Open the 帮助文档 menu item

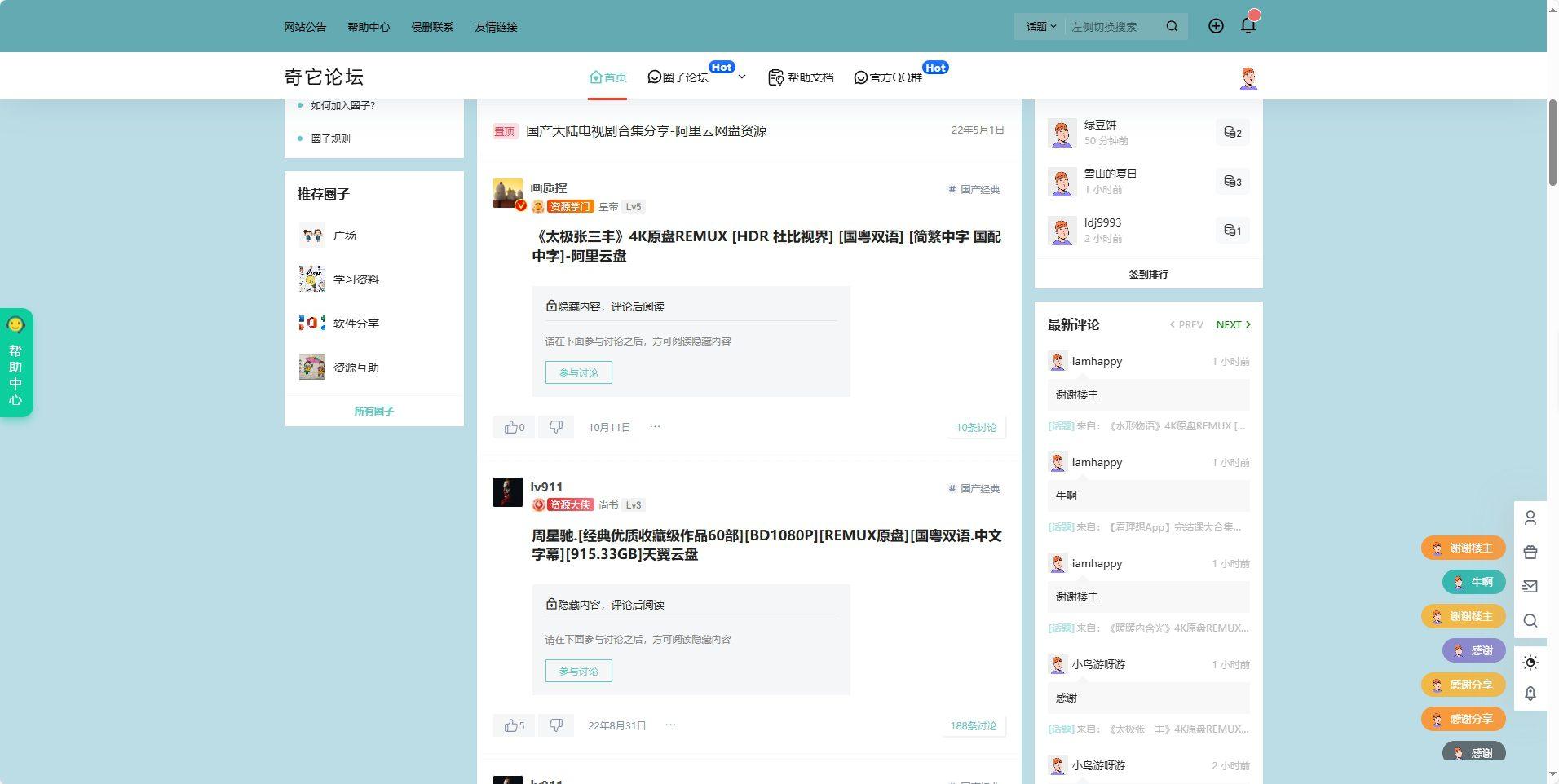pos(802,77)
